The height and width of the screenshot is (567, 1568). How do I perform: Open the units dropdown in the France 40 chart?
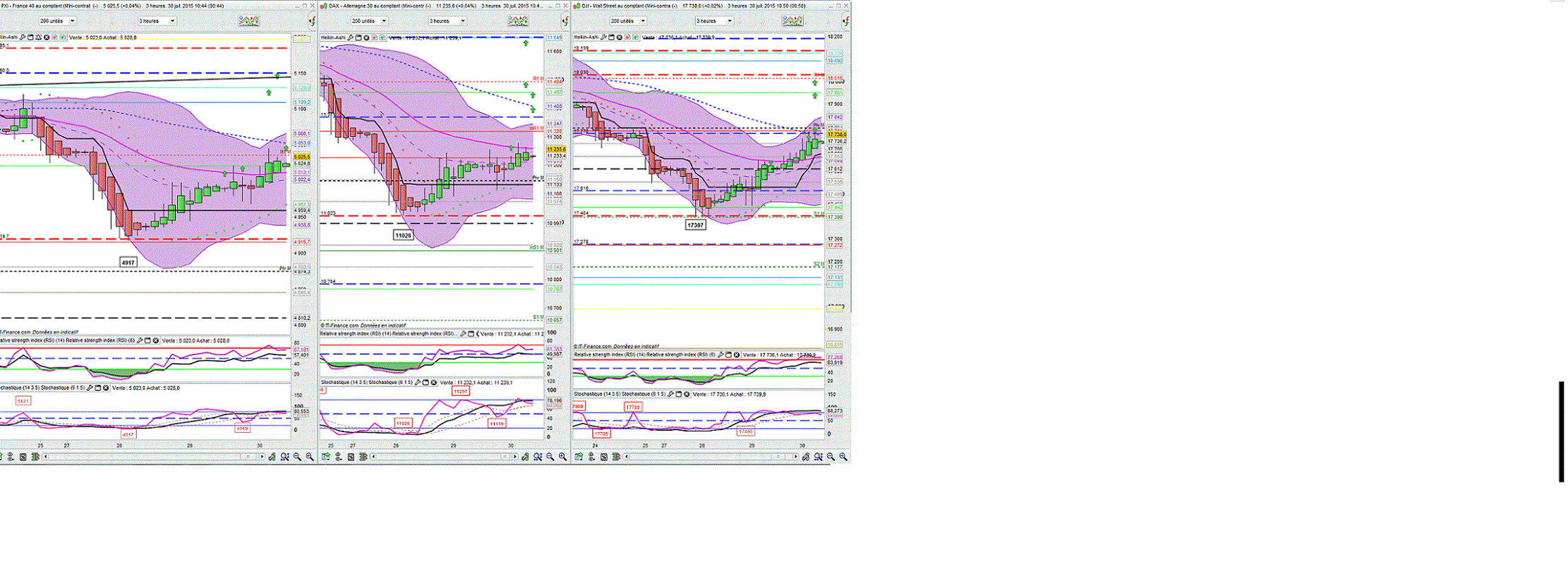pyautogui.click(x=57, y=21)
